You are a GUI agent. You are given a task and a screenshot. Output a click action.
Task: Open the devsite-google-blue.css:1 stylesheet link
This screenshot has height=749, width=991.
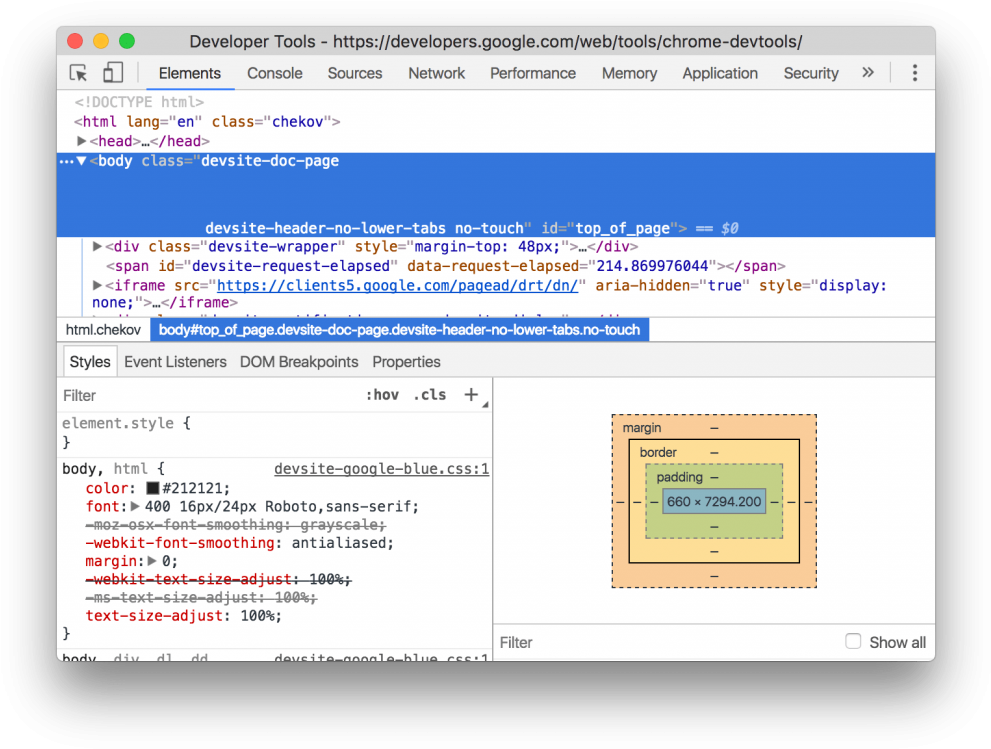tap(381, 468)
